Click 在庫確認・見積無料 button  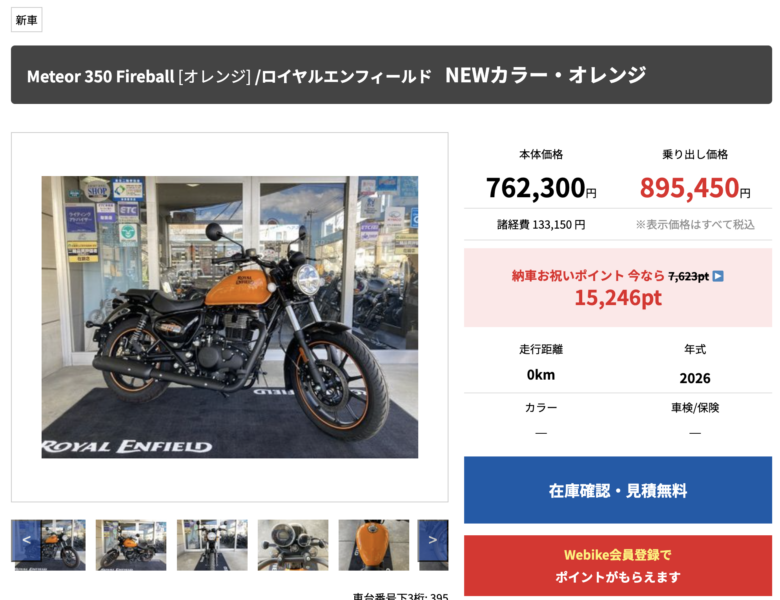coord(618,490)
